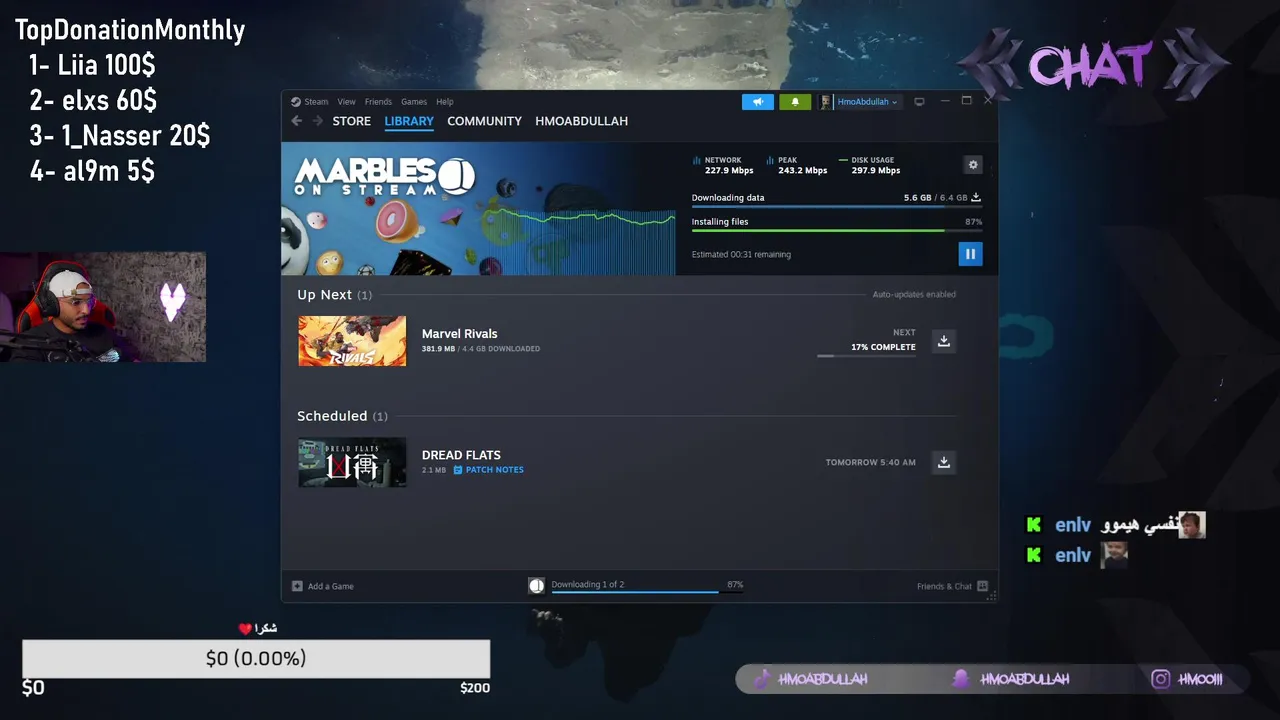This screenshot has width=1280, height=720.
Task: Click the Scheduled section header
Action: pyautogui.click(x=342, y=416)
